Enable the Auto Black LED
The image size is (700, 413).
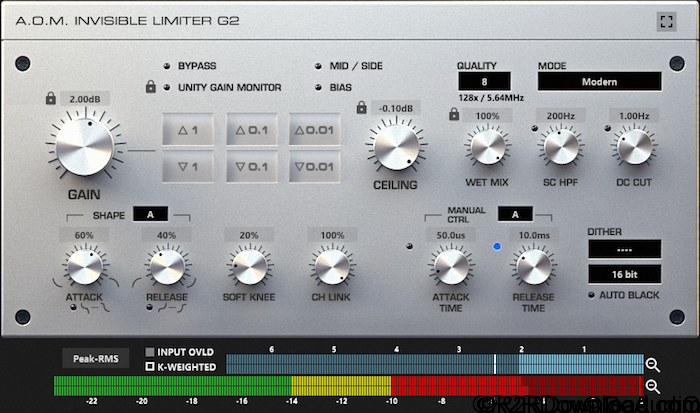[592, 295]
